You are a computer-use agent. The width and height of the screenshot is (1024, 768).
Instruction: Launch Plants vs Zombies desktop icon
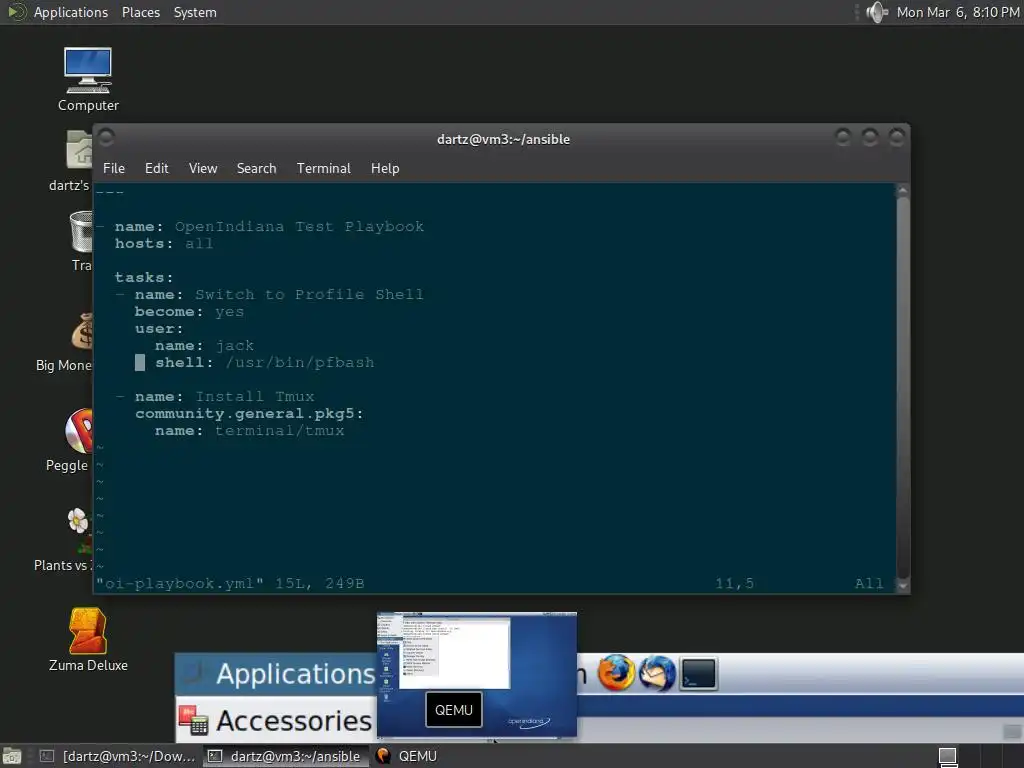[x=80, y=530]
